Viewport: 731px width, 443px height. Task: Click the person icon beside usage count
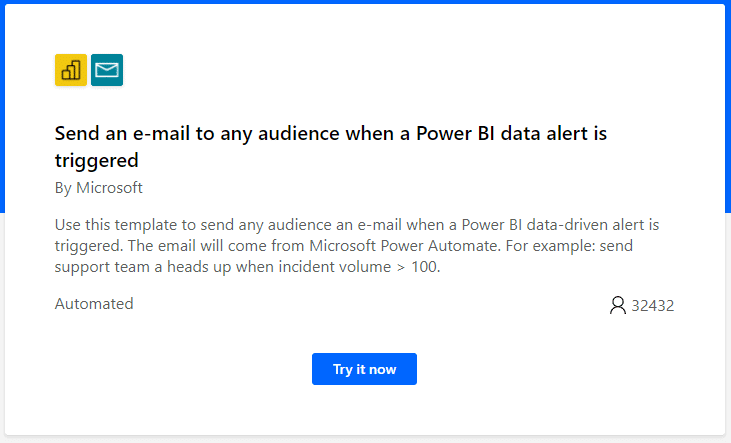click(x=617, y=305)
